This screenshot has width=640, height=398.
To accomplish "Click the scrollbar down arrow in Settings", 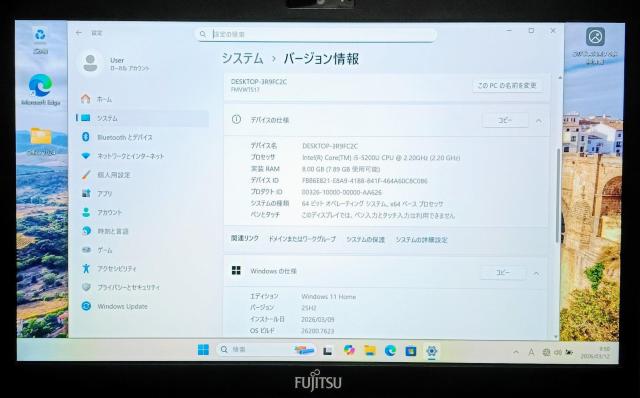I will pos(556,336).
